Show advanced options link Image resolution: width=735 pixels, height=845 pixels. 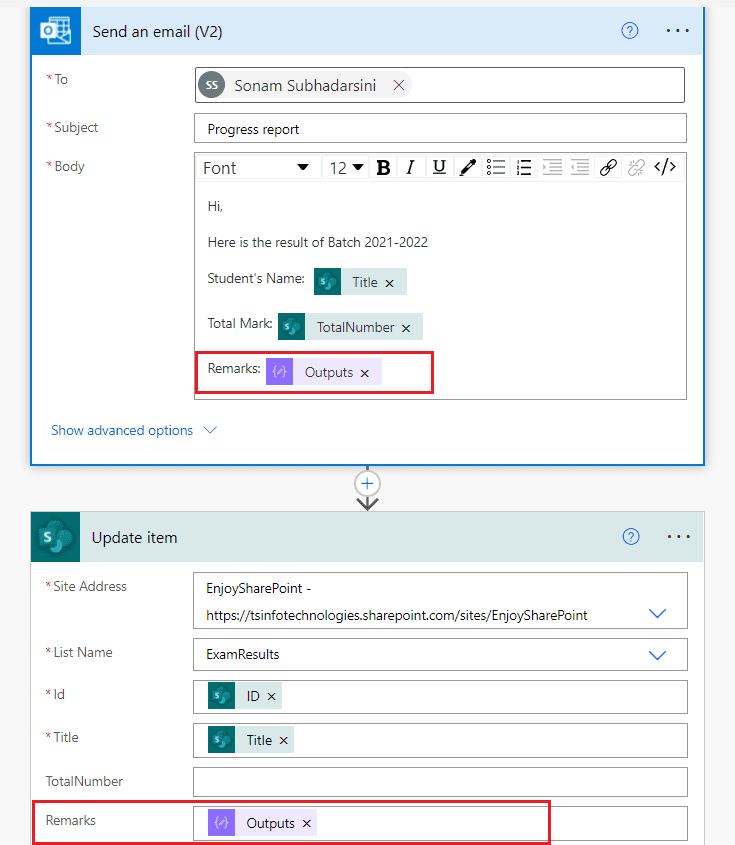point(122,430)
